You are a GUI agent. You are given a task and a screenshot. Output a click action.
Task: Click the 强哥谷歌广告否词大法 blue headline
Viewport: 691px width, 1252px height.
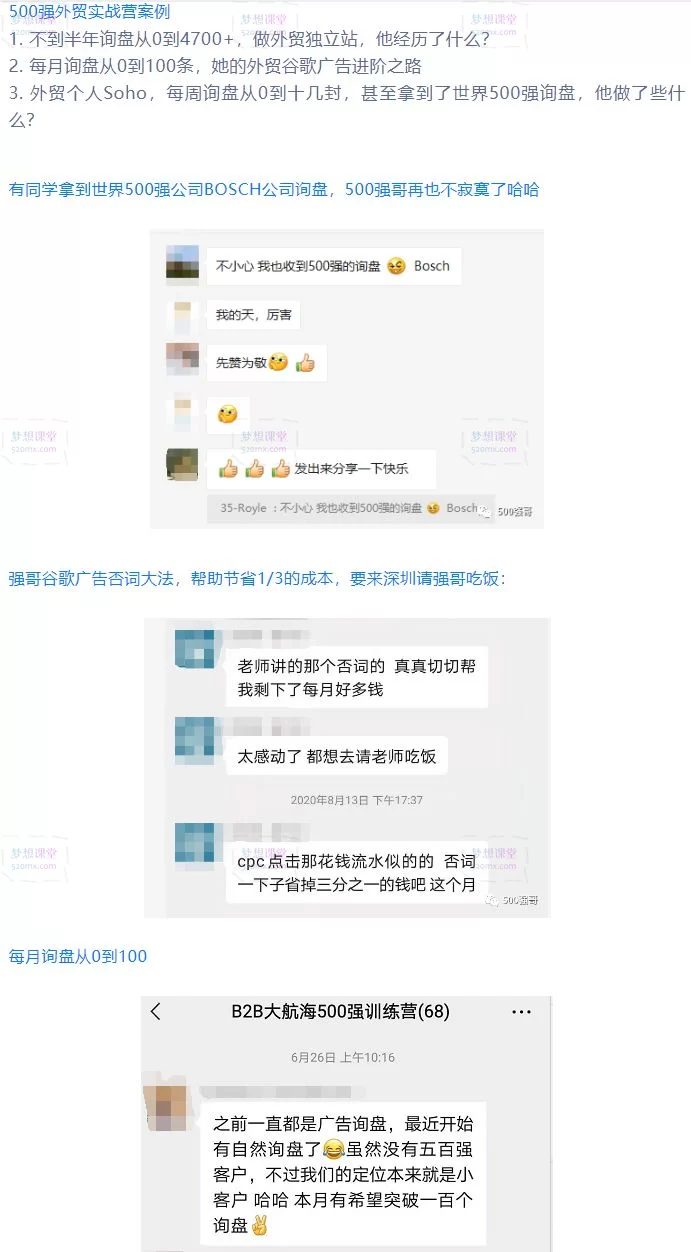pyautogui.click(x=257, y=578)
